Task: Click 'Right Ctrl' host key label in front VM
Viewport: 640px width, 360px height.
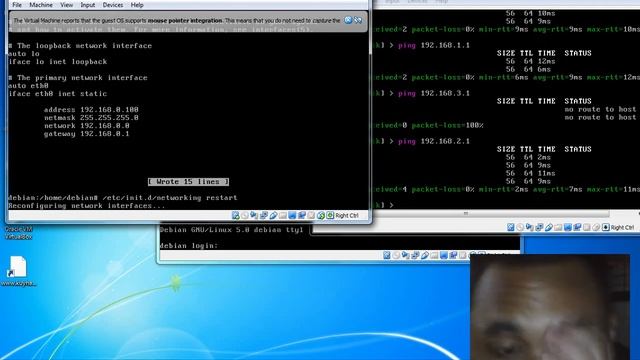Action: (347, 216)
